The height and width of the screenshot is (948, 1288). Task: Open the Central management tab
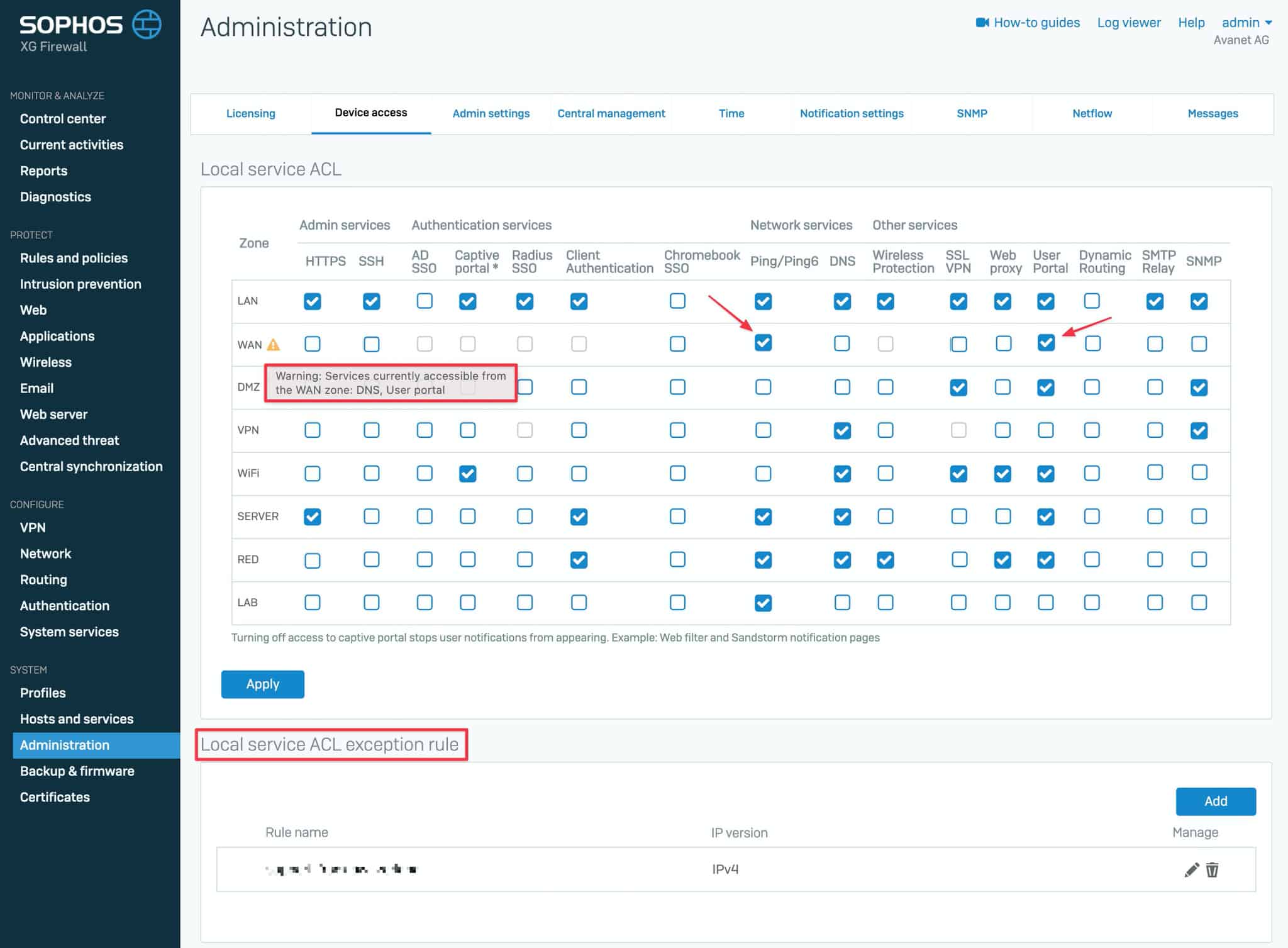coord(611,113)
